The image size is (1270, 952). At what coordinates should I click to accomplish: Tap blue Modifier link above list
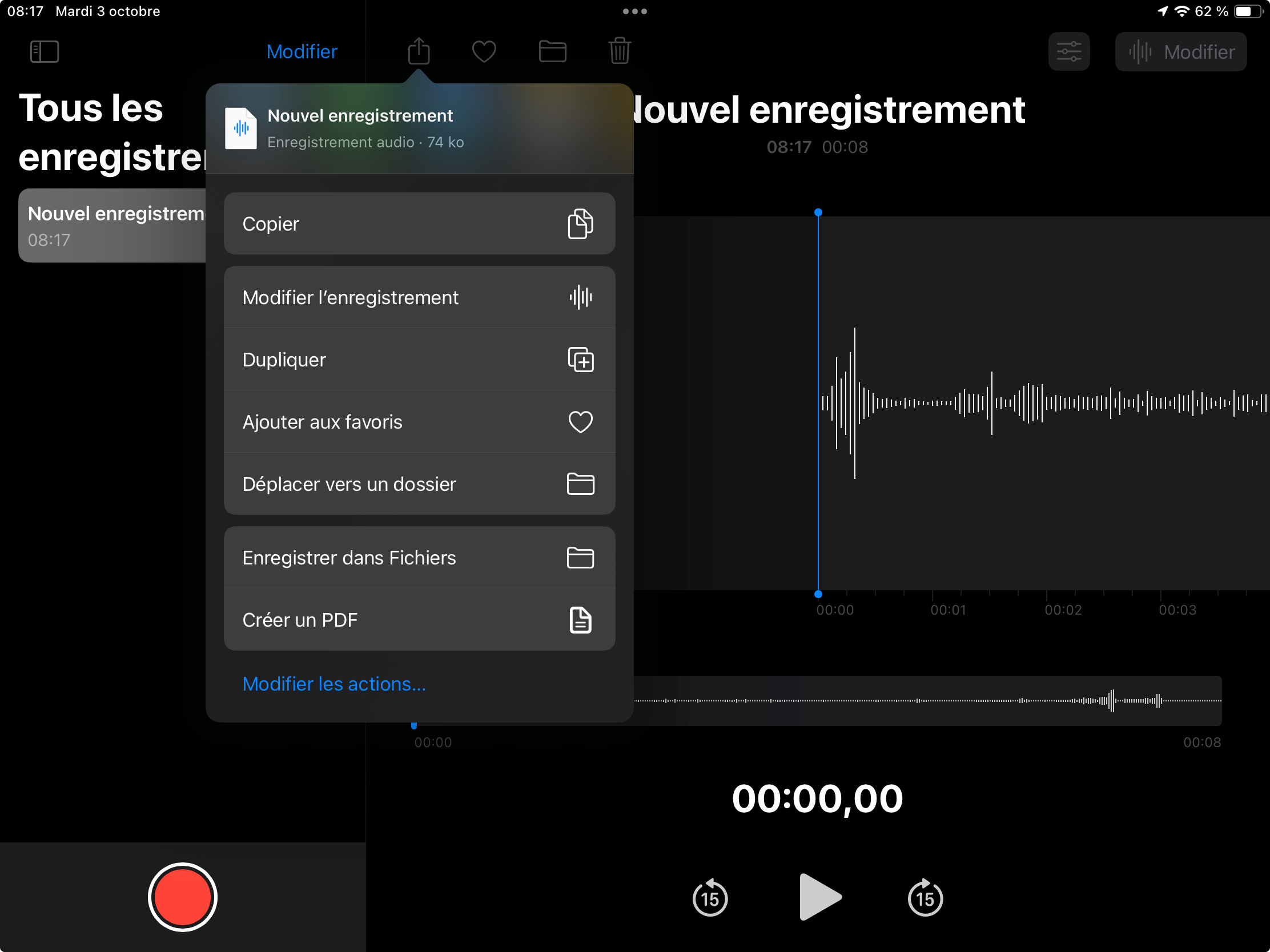click(x=302, y=51)
